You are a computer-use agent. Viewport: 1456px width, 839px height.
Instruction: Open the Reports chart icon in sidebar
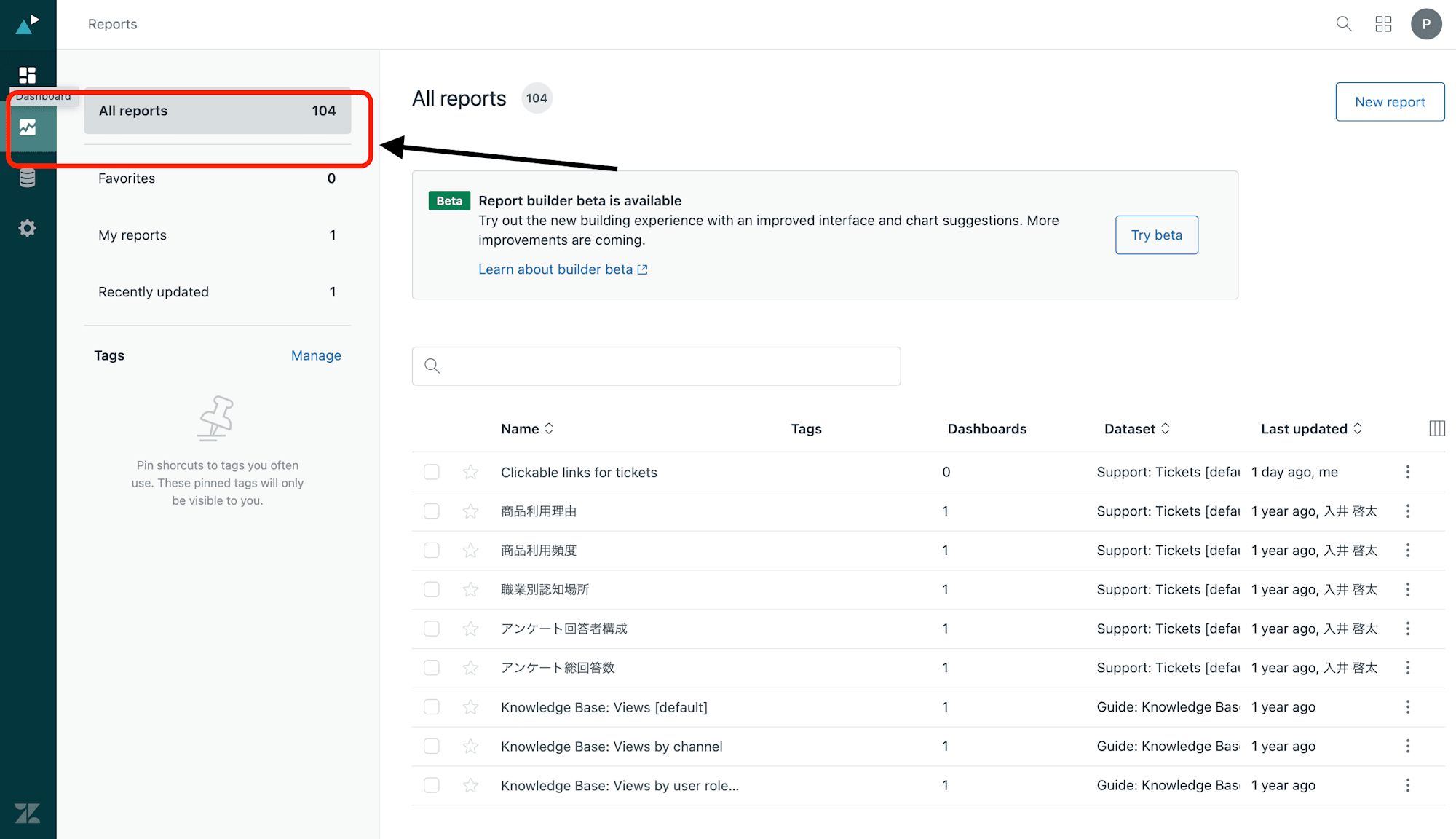click(x=28, y=127)
